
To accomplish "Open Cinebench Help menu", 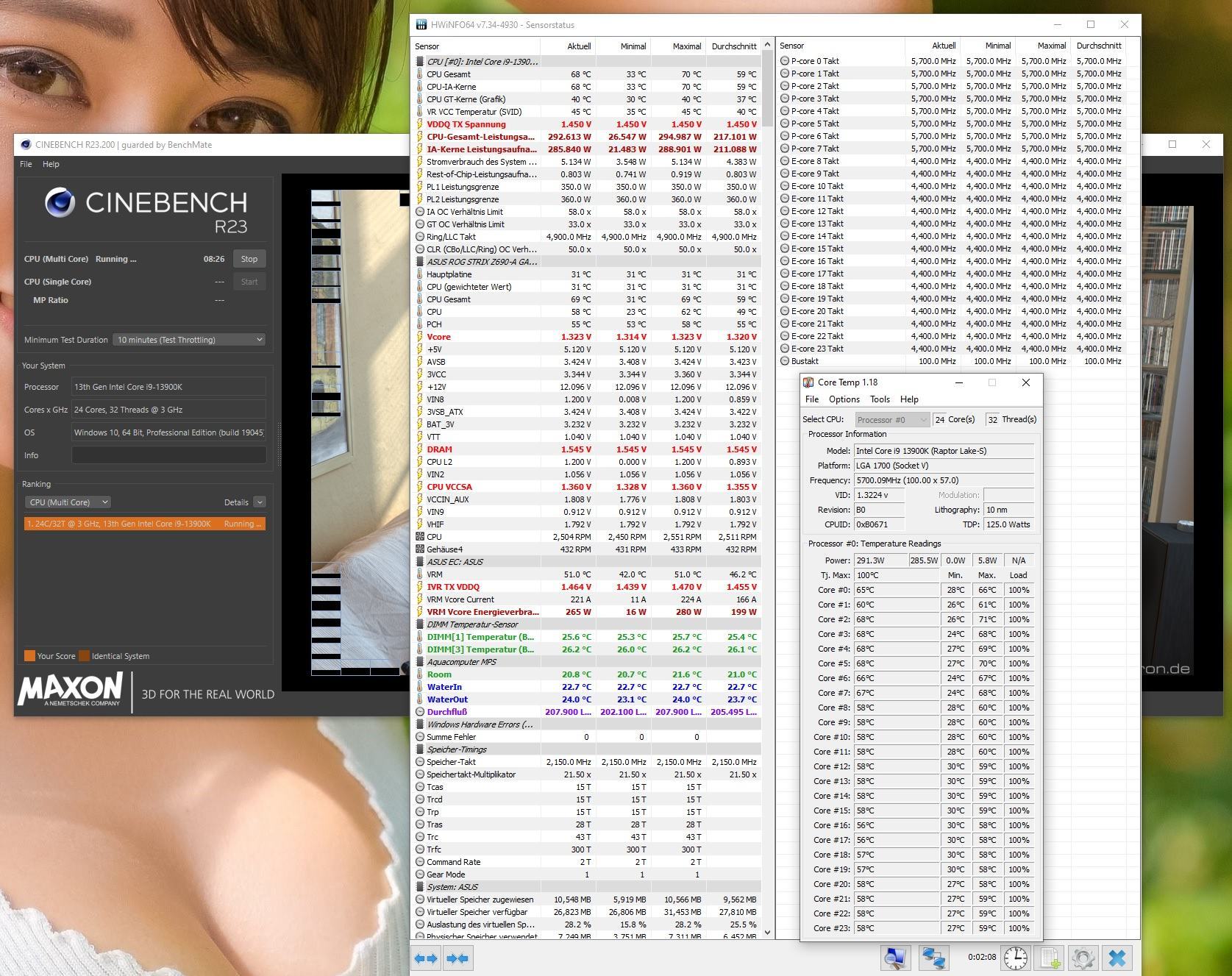I will pos(51,164).
